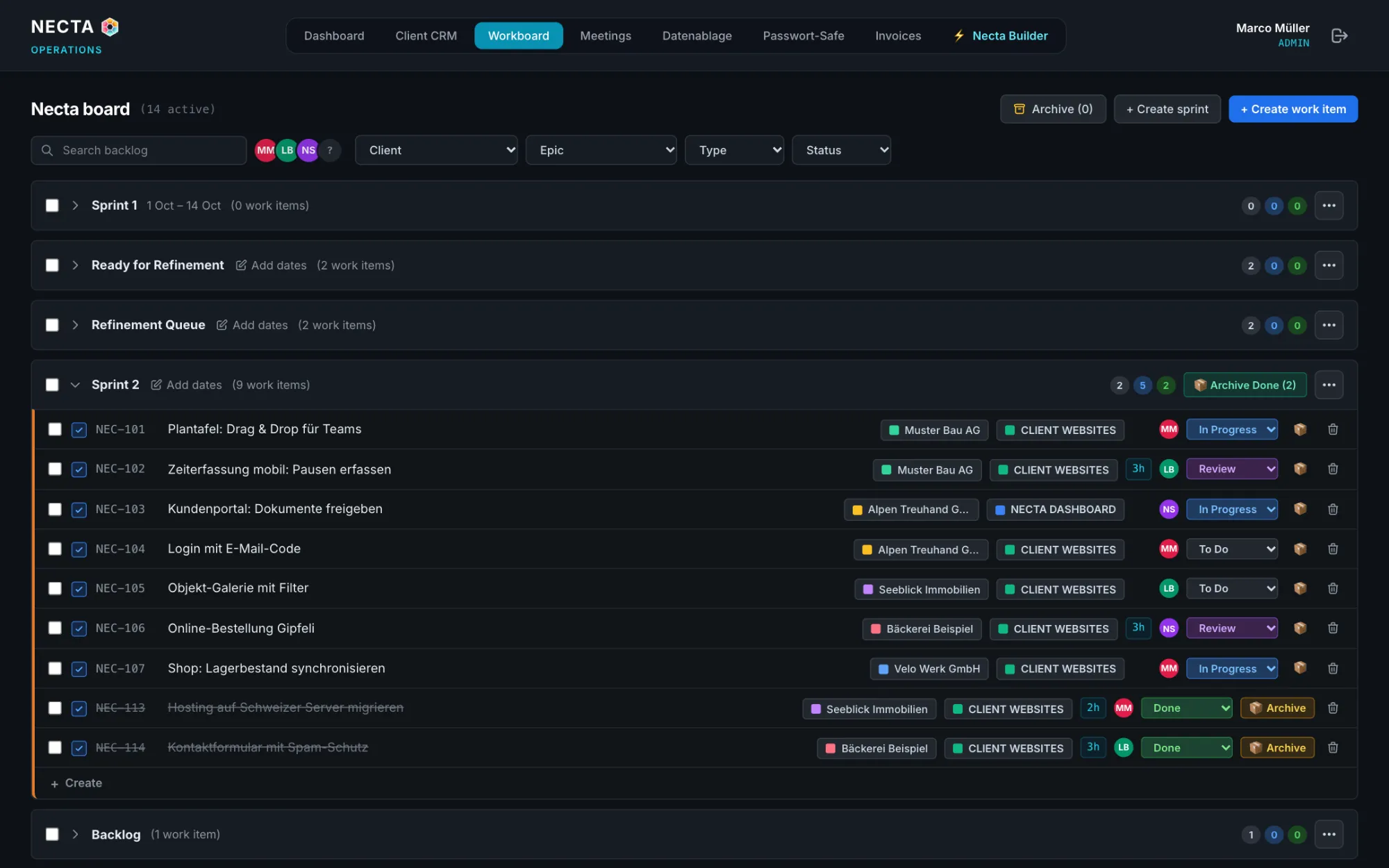This screenshot has width=1389, height=868.
Task: Click the MM assignee avatar filter
Action: tap(265, 150)
